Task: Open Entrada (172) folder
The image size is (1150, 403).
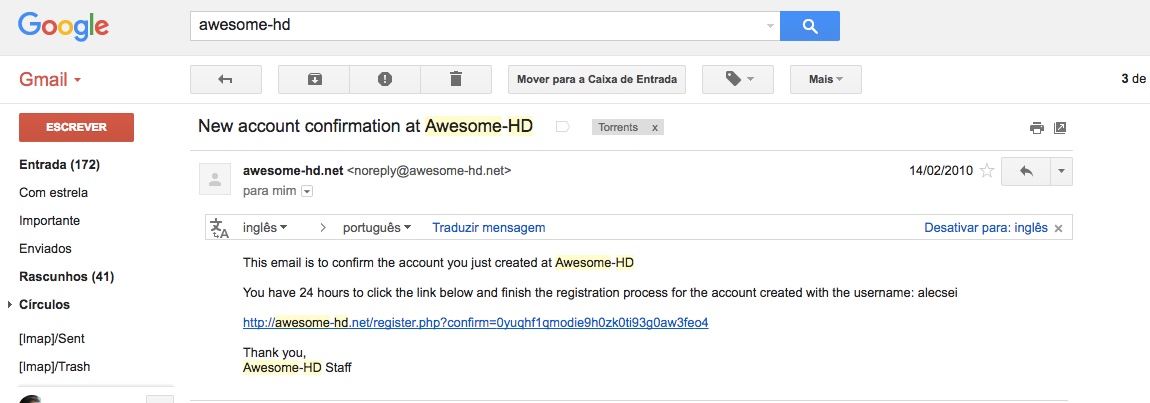Action: tap(59, 164)
